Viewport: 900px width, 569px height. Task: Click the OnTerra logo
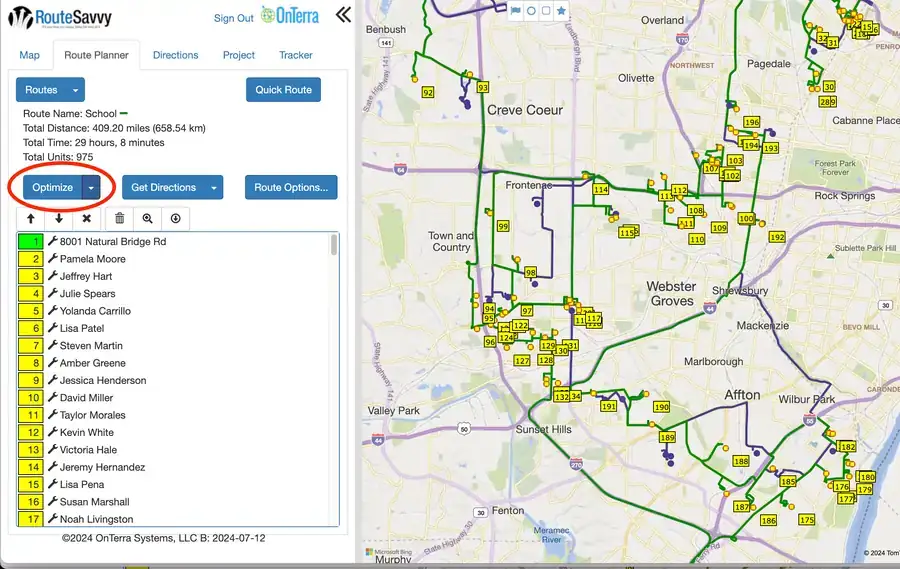click(290, 16)
